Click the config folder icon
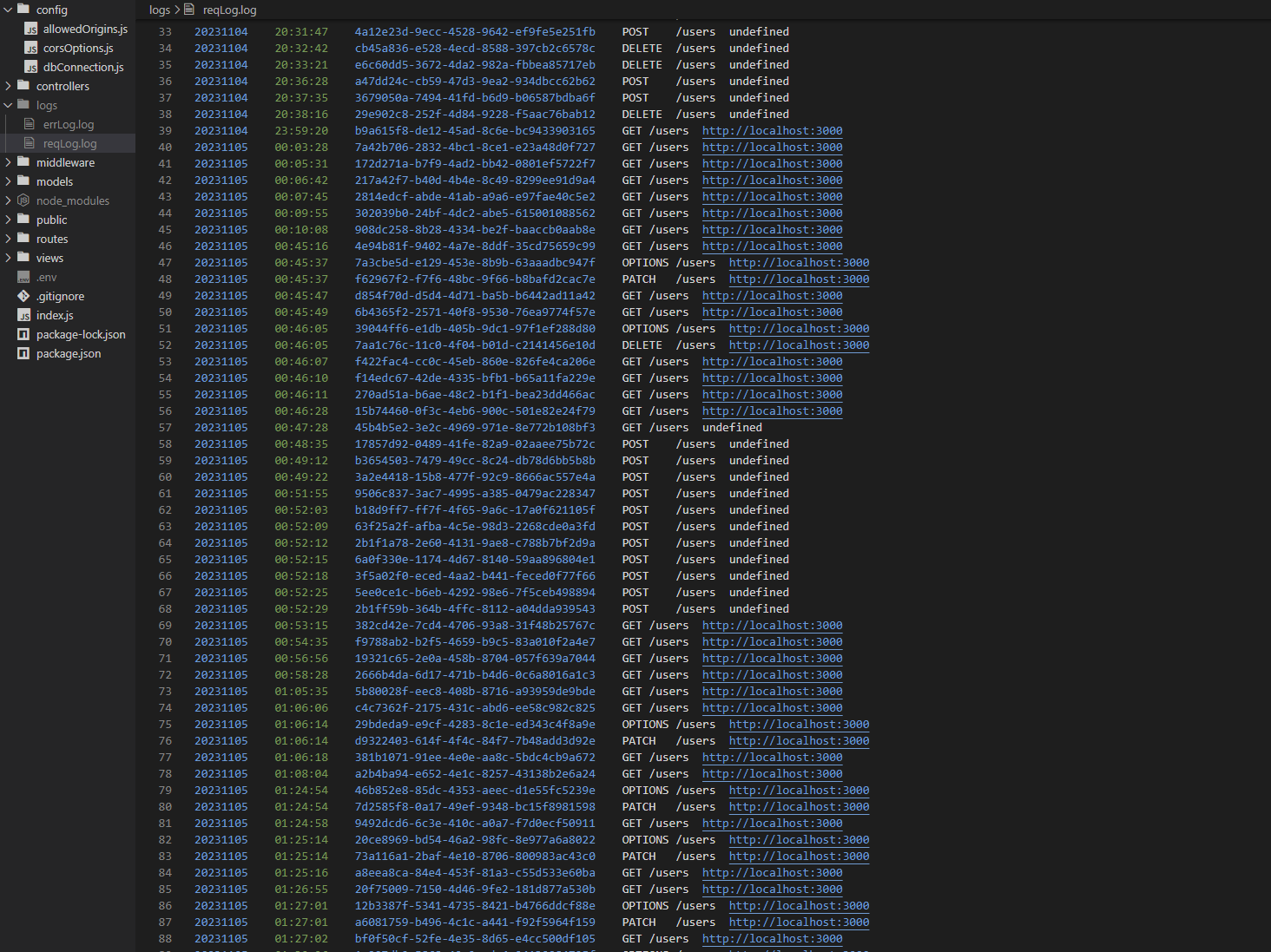Viewport: 1271px width, 952px height. coord(23,10)
